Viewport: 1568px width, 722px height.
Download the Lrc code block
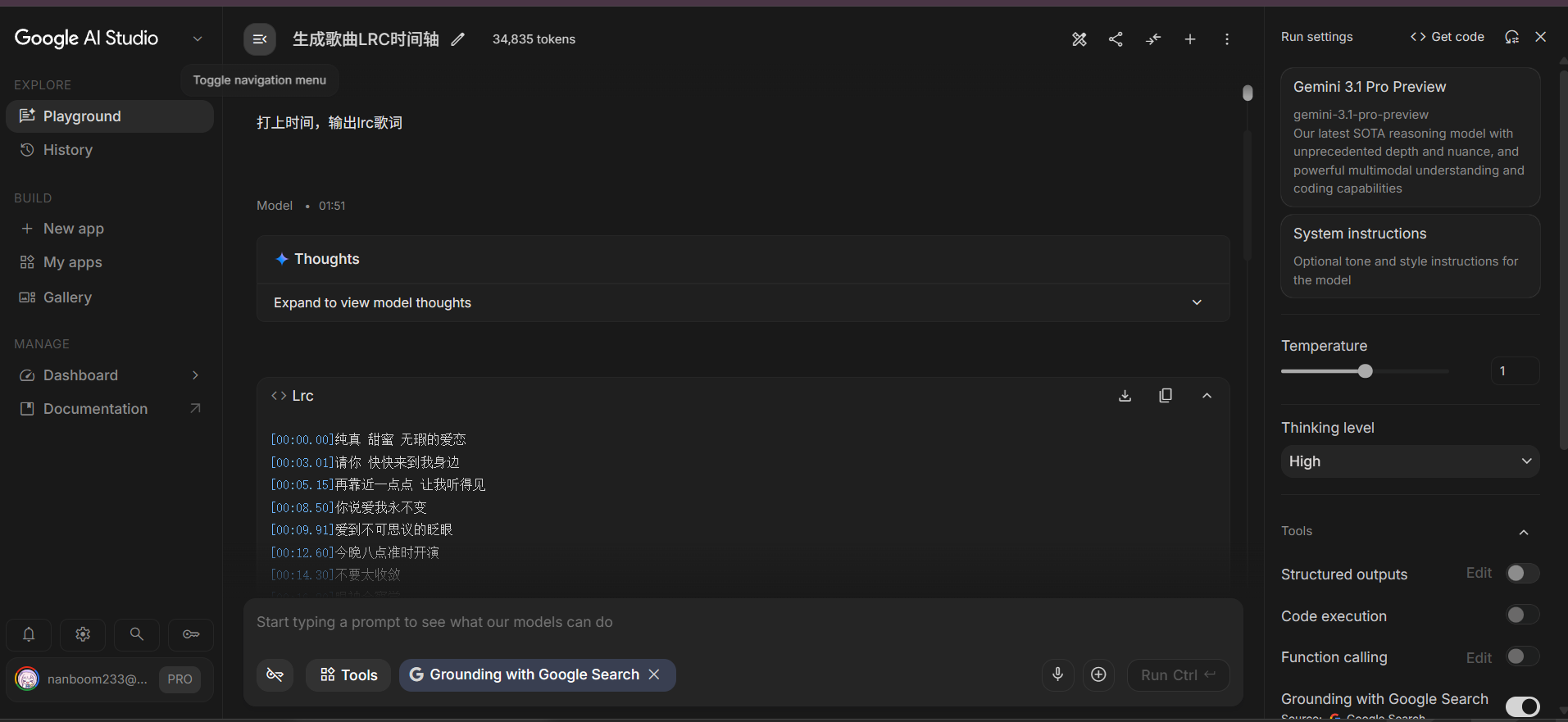click(x=1125, y=396)
